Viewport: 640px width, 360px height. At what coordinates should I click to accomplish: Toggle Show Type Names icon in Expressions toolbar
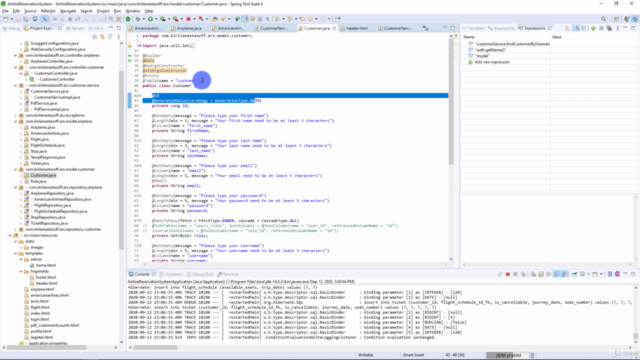coord(568,28)
